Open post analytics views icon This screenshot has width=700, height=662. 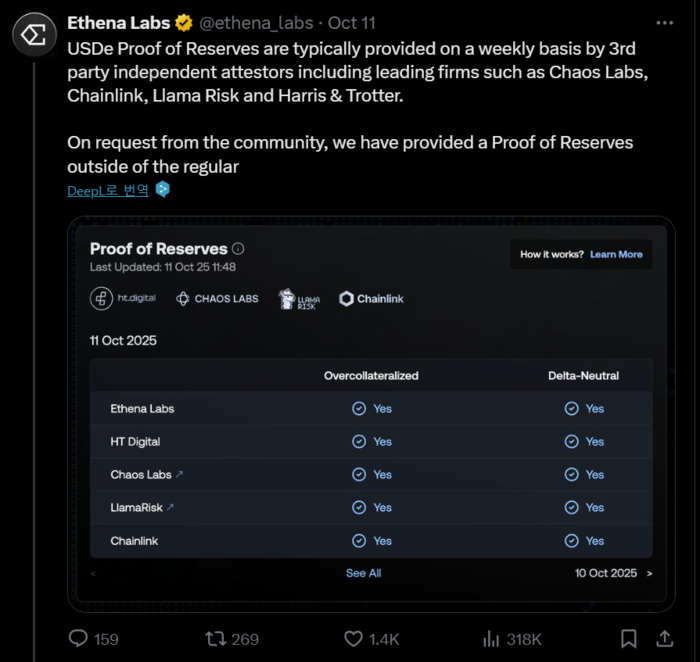point(491,638)
